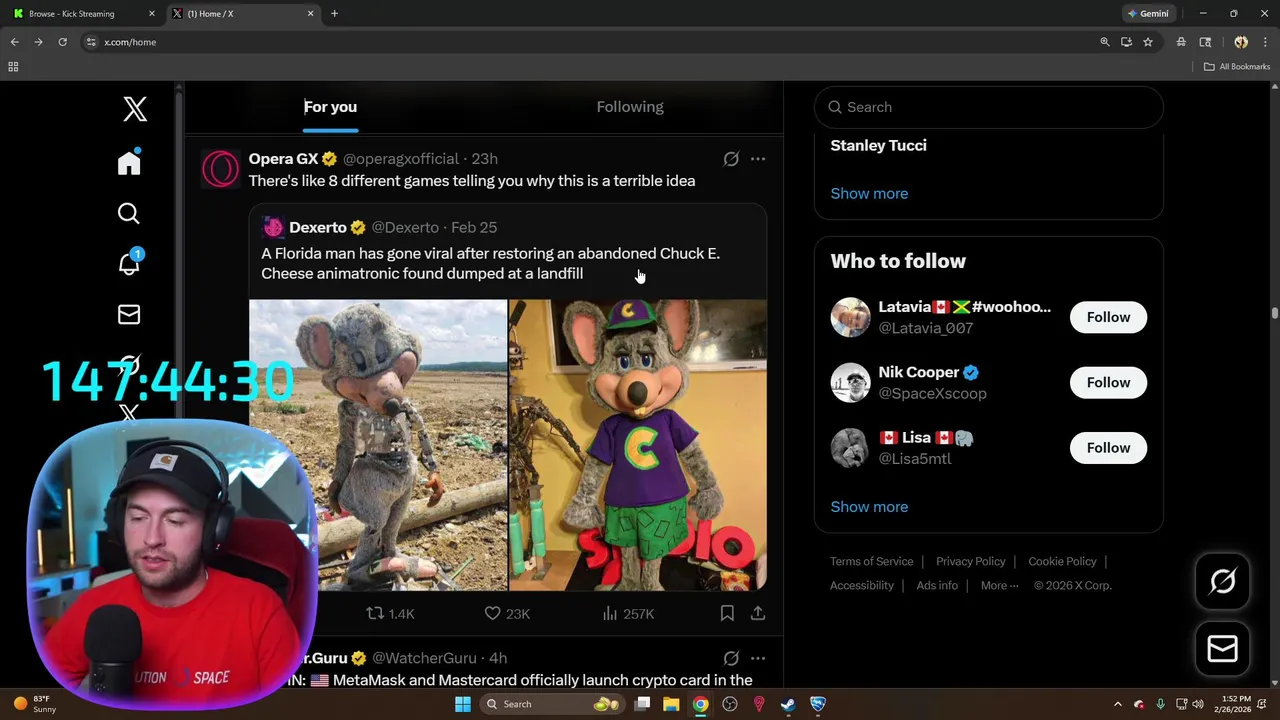The image size is (1280, 720).
Task: Close the Kick Streaming tab
Action: click(x=152, y=14)
